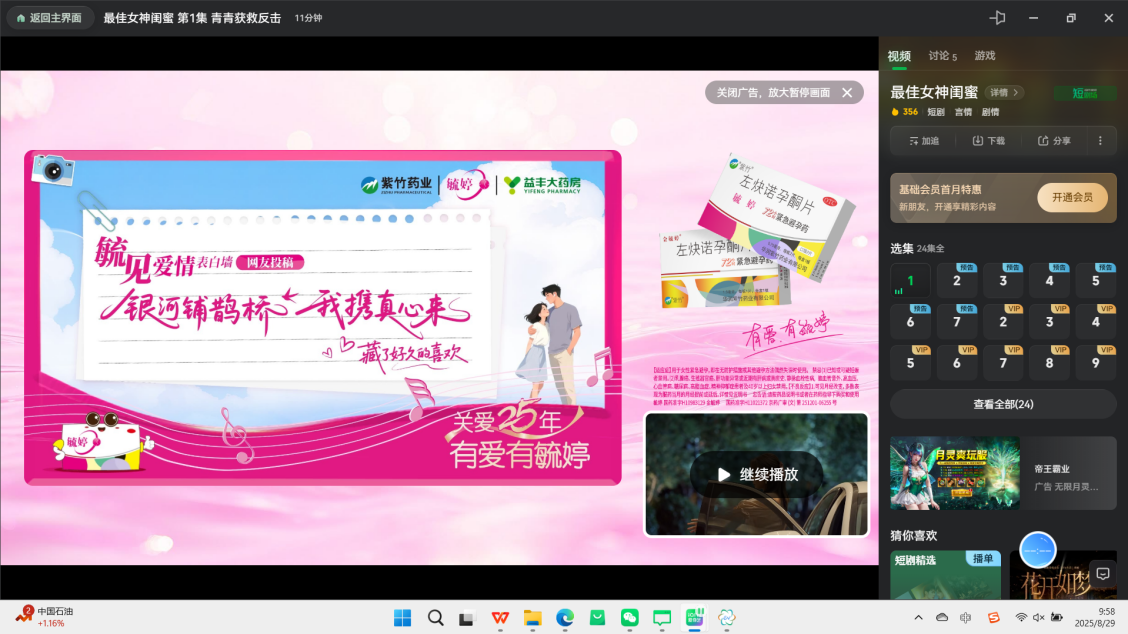Open the 帝王霸业 game ad thumbnail
This screenshot has height=634, width=1128.
[954, 473]
